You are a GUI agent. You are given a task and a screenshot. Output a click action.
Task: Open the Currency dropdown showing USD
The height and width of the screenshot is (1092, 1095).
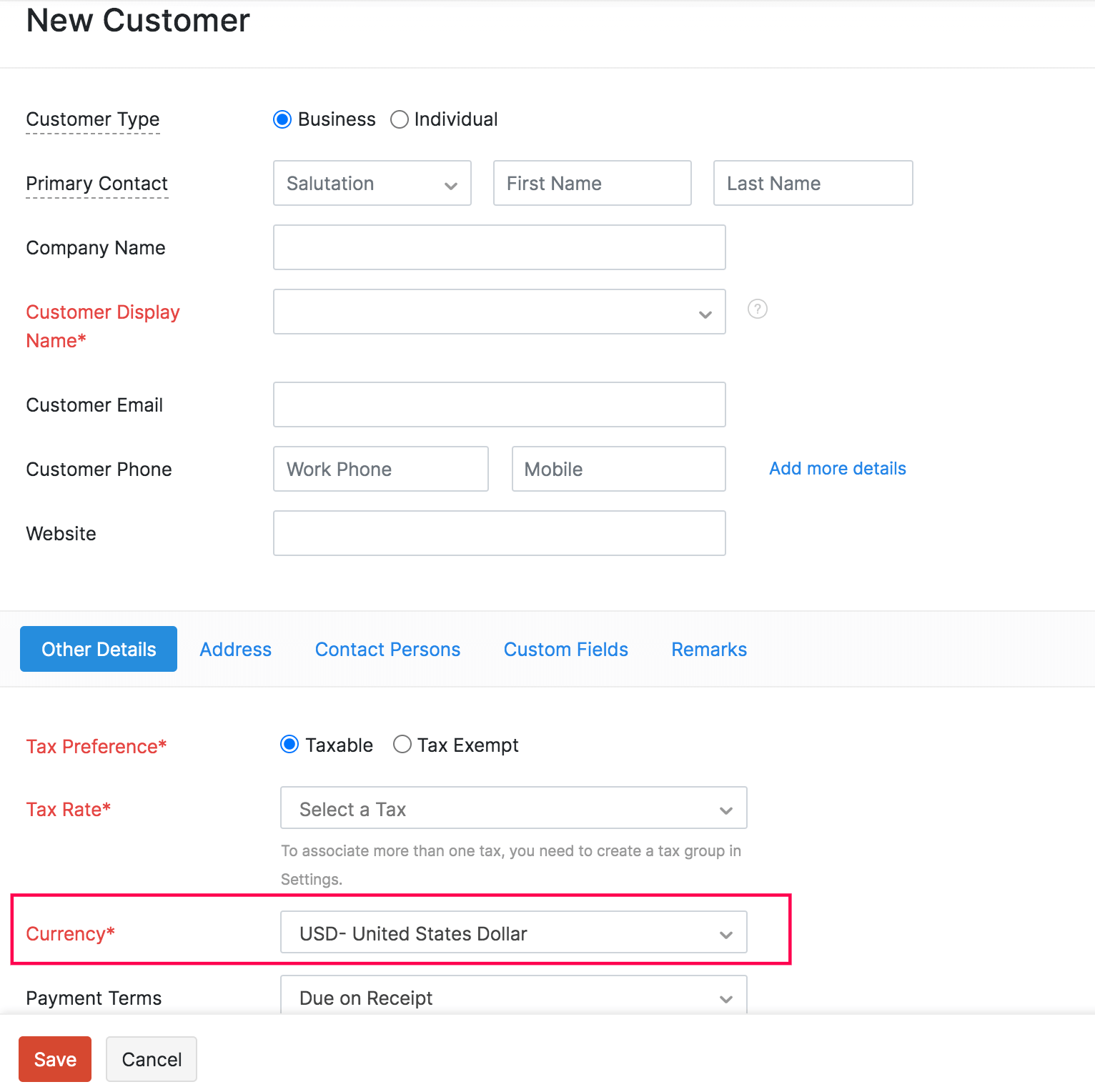pyautogui.click(x=513, y=933)
